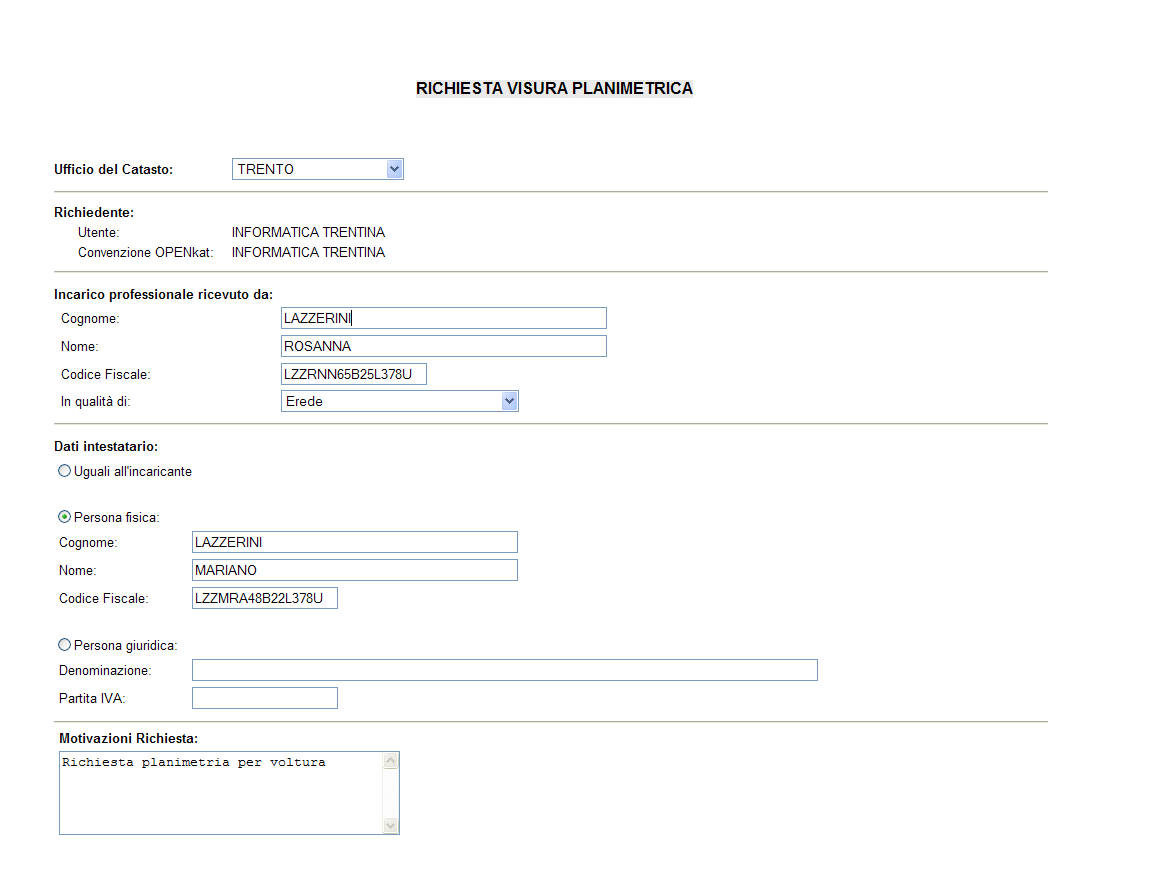Focus the empty Partita IVA field
The width and height of the screenshot is (1150, 892).
click(264, 698)
